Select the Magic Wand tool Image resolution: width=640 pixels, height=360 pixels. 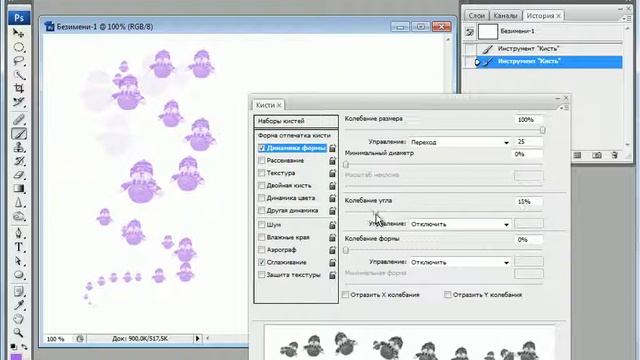[x=18, y=75]
